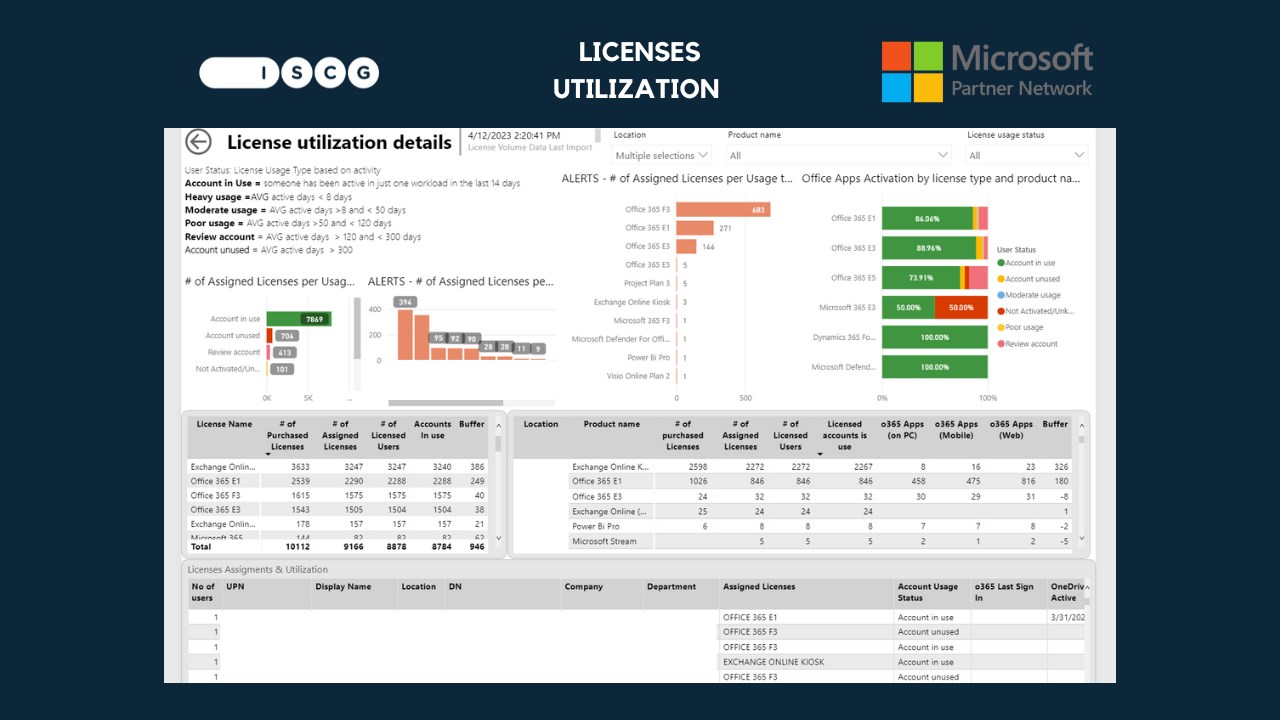Screen dimensions: 1280x720
Task: Click the Company column header
Action: coord(583,587)
